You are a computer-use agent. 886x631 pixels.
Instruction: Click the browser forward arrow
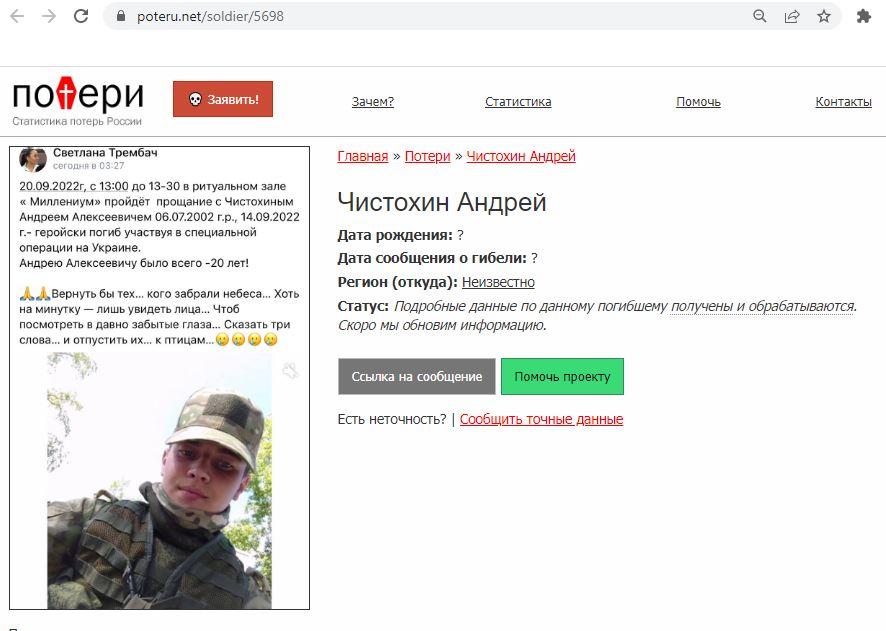point(49,16)
